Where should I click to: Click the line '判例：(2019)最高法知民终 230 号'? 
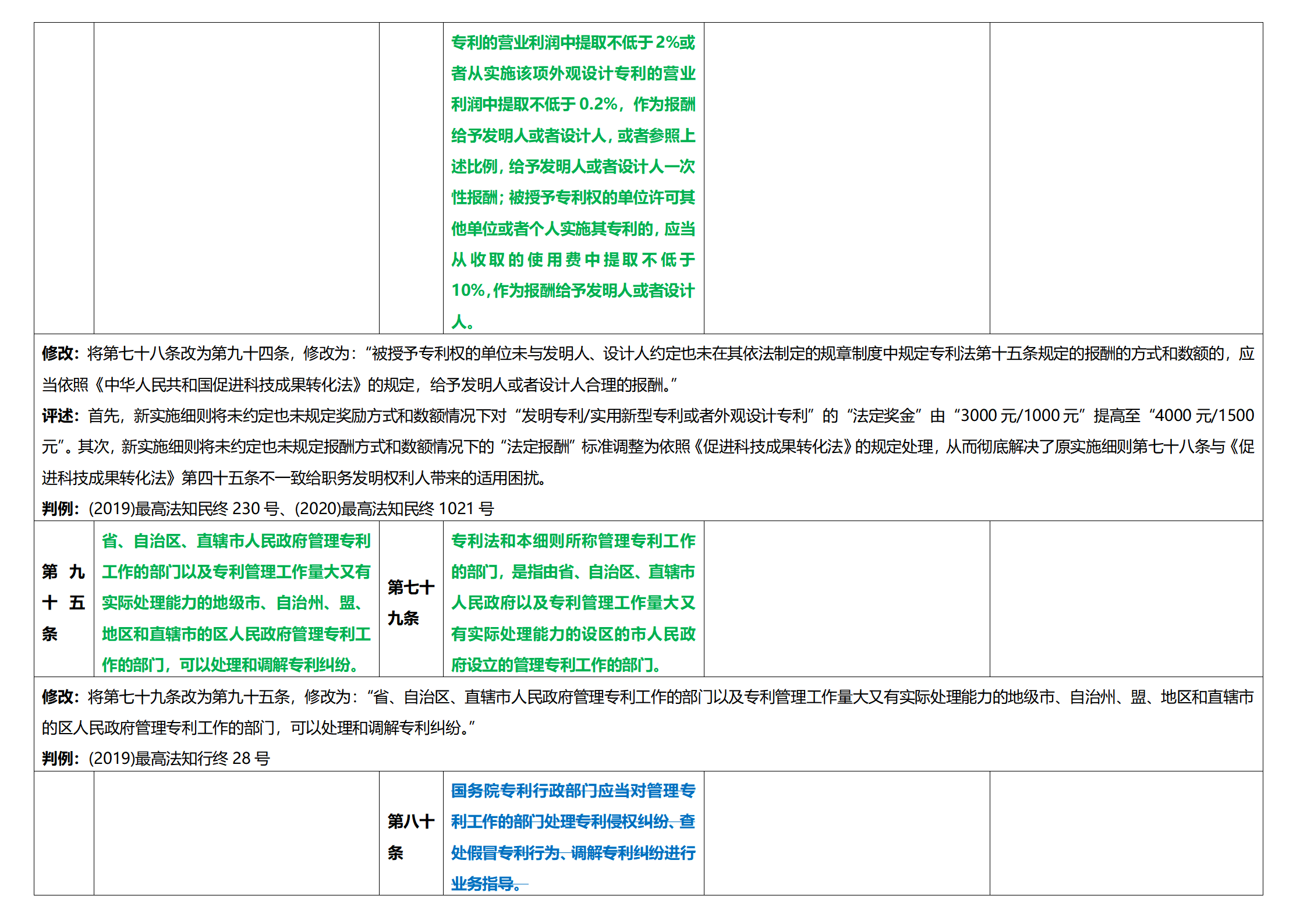pyautogui.click(x=161, y=508)
